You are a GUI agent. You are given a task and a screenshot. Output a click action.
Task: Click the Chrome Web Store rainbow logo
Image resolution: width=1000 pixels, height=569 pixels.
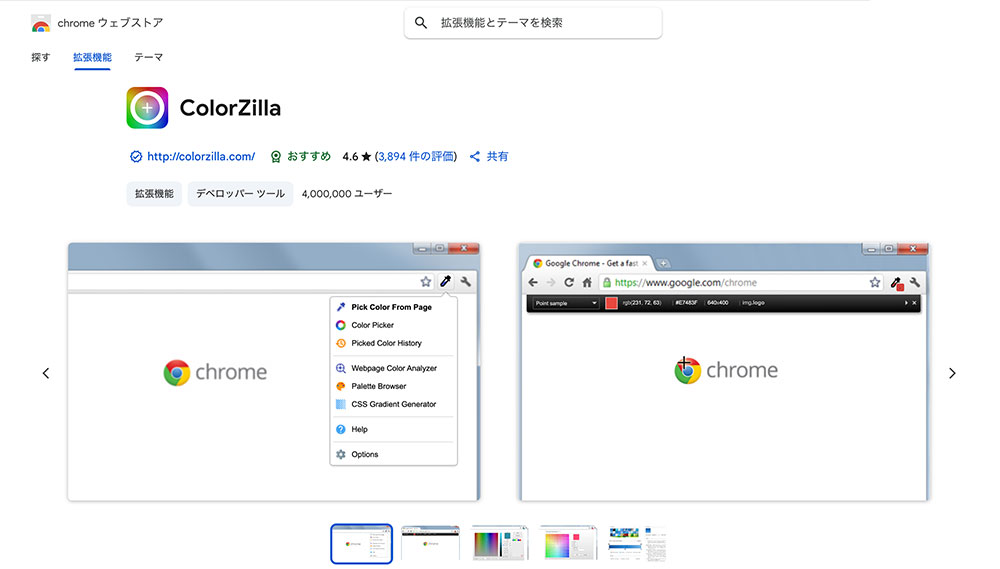(41, 24)
